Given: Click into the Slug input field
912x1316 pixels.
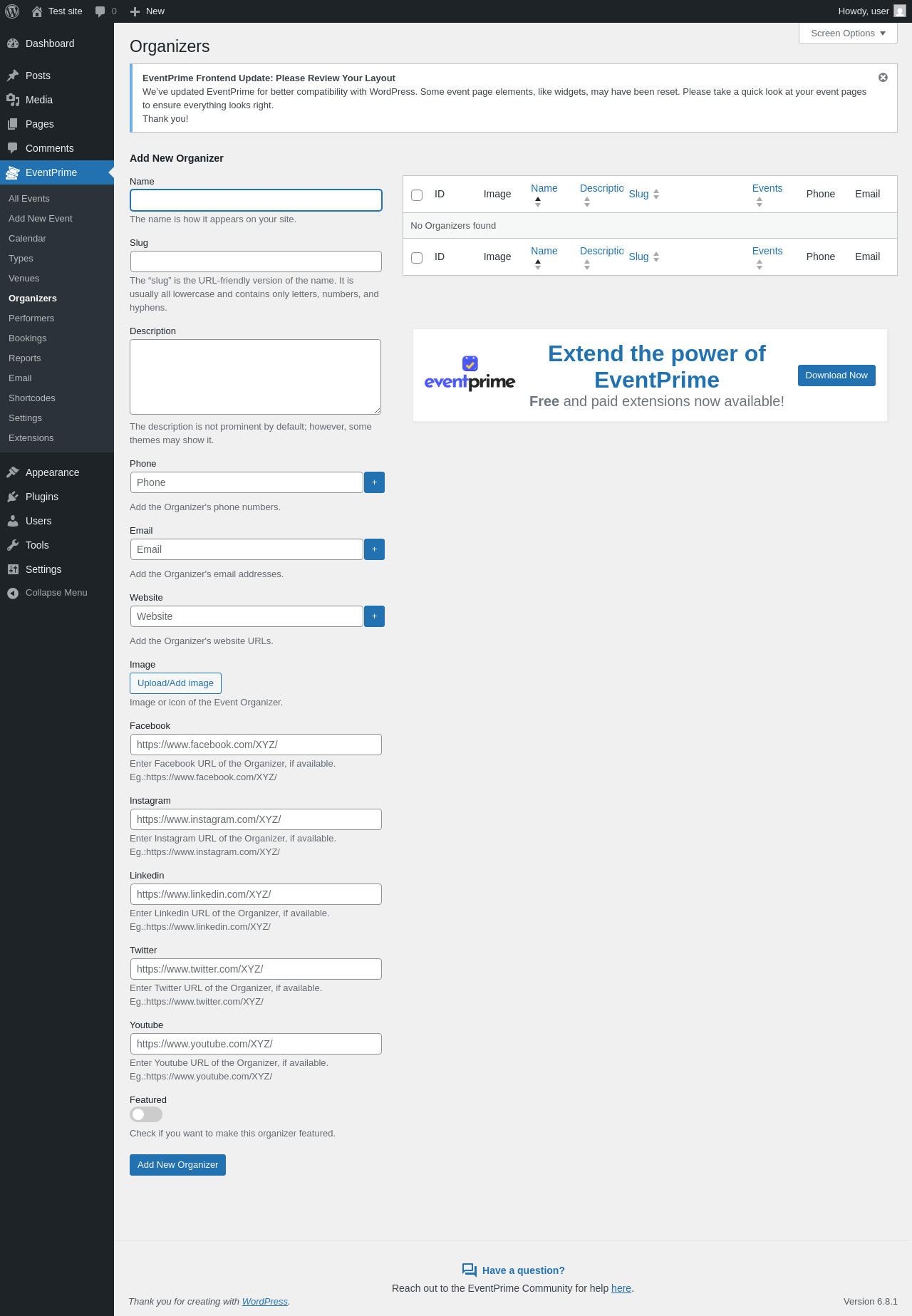Looking at the screenshot, I should point(256,261).
